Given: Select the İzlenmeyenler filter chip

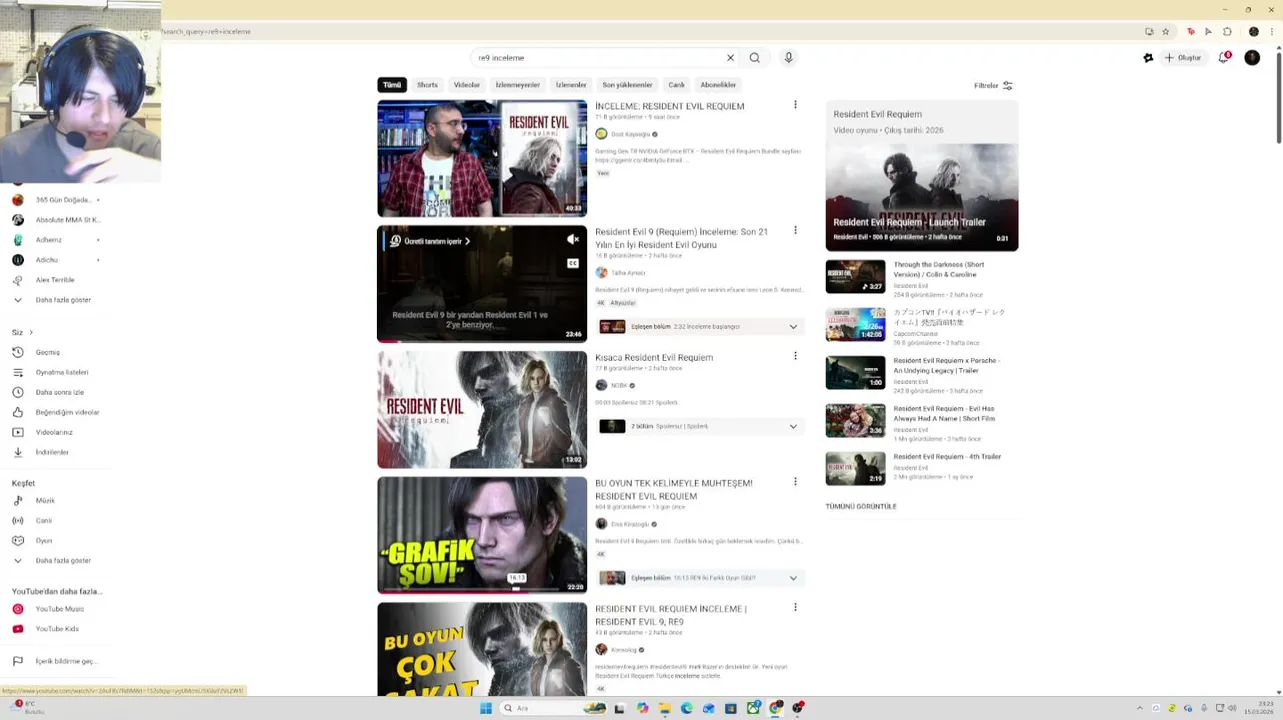Looking at the screenshot, I should (518, 85).
